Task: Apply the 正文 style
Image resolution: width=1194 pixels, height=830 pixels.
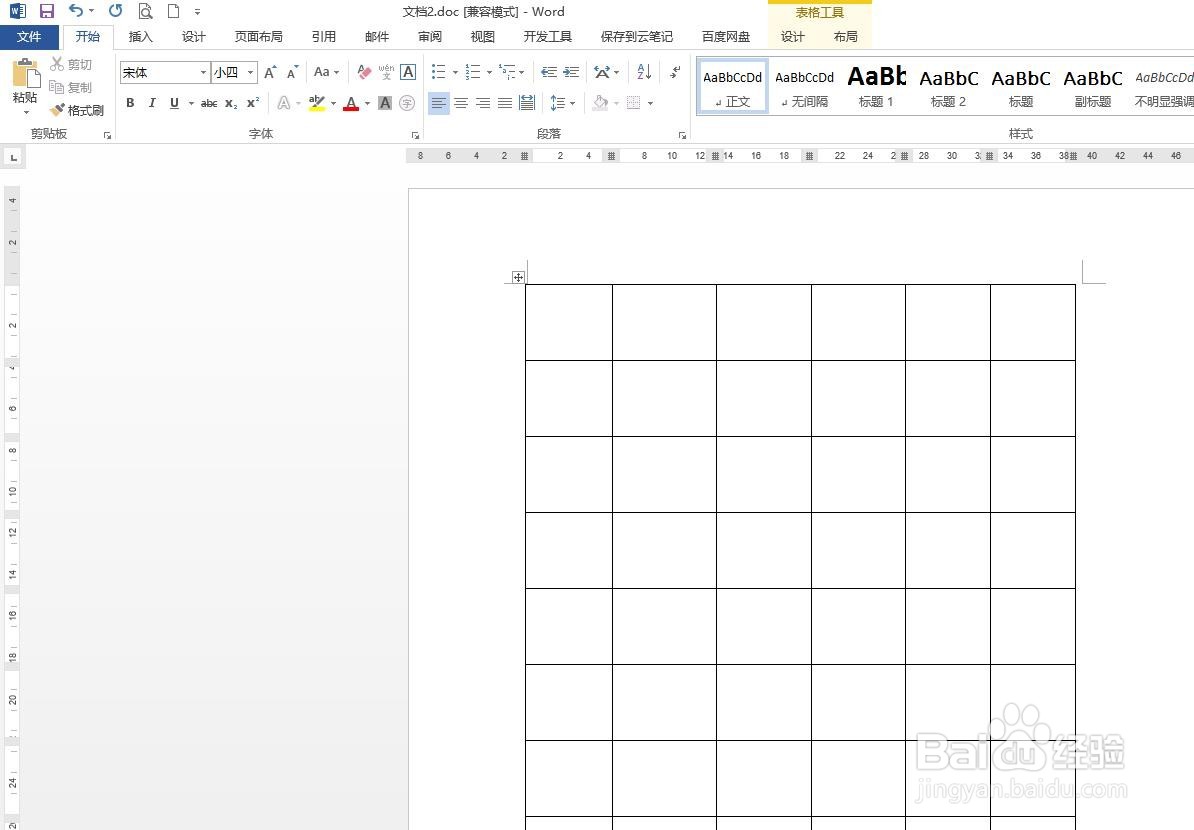Action: (733, 86)
